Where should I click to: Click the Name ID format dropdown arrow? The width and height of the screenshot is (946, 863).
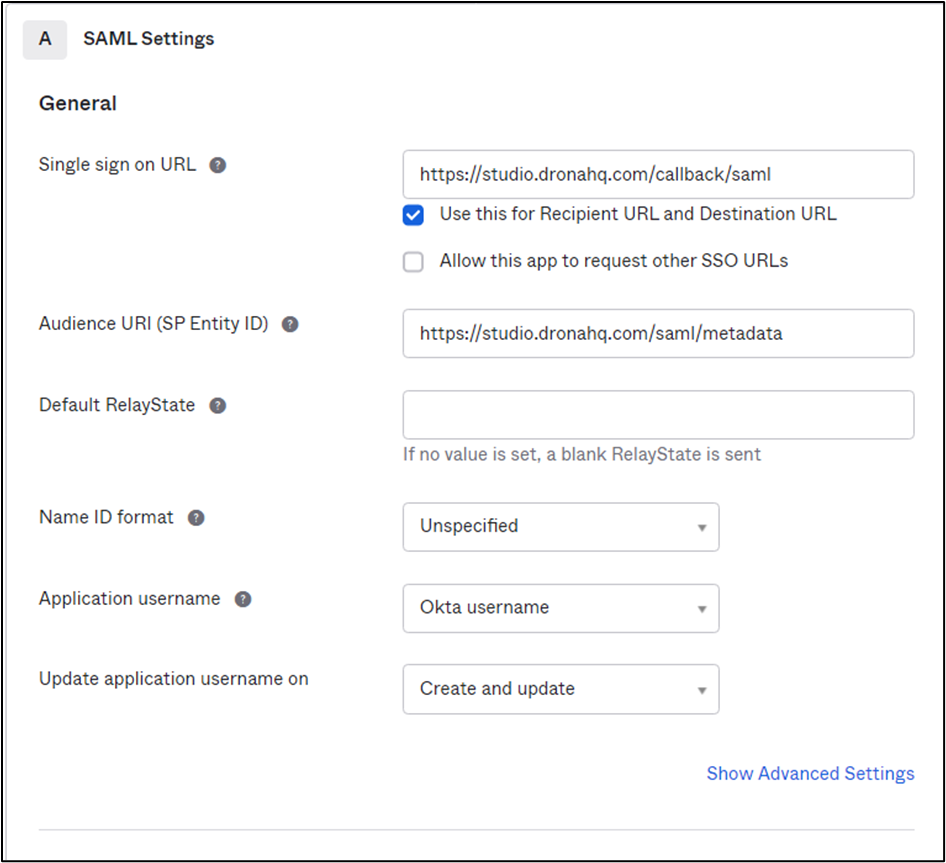(x=702, y=528)
